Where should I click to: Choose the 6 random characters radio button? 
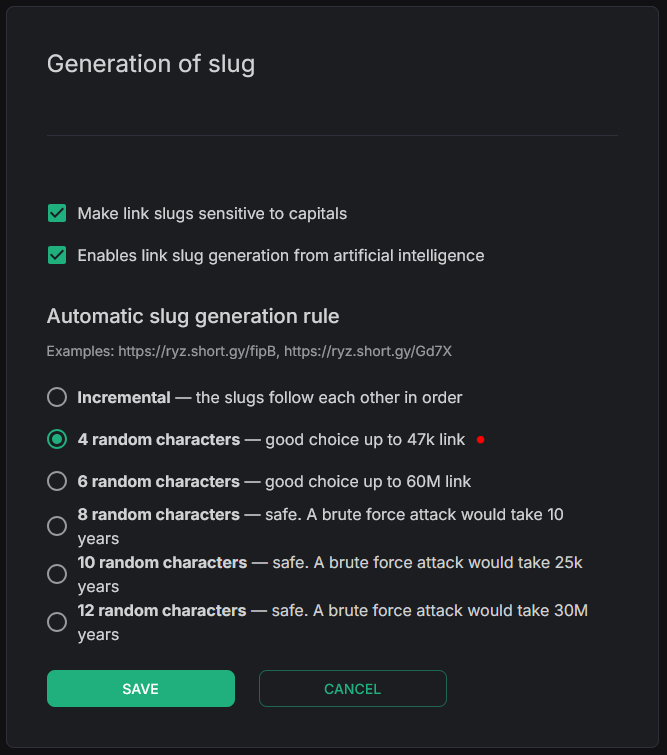coord(57,481)
